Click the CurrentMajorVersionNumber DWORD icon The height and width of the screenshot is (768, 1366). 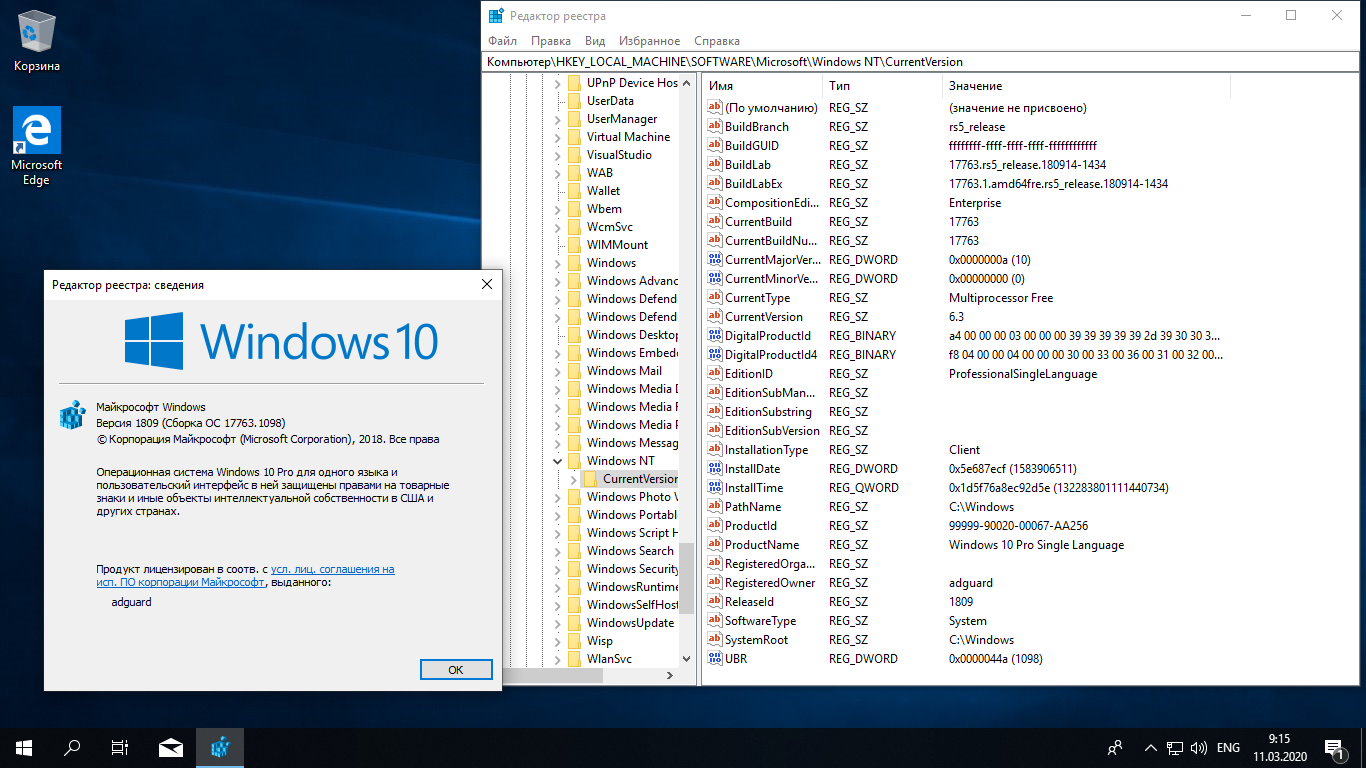coord(715,260)
